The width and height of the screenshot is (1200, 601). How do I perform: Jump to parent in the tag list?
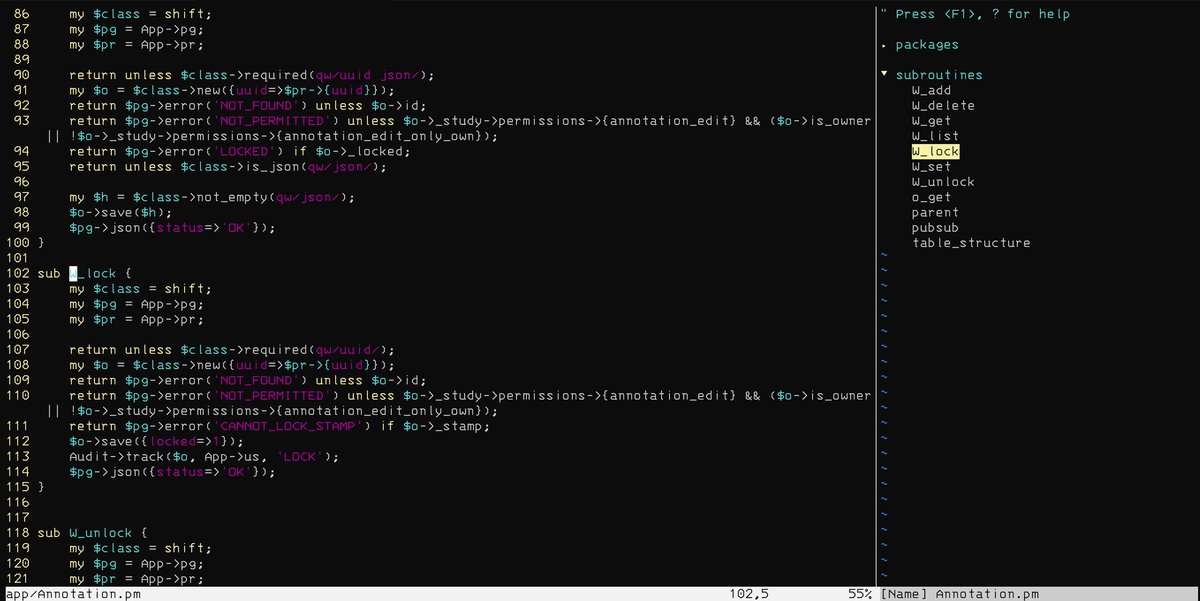pos(935,212)
